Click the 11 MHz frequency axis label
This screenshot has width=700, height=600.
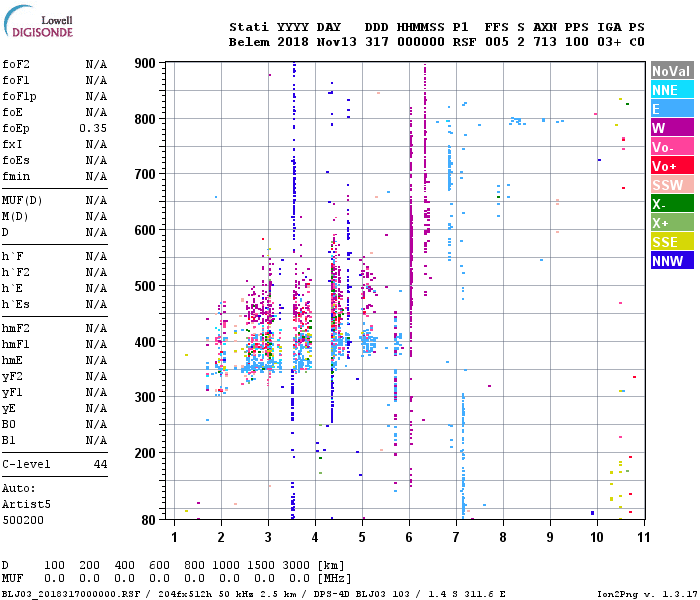pyautogui.click(x=643, y=537)
